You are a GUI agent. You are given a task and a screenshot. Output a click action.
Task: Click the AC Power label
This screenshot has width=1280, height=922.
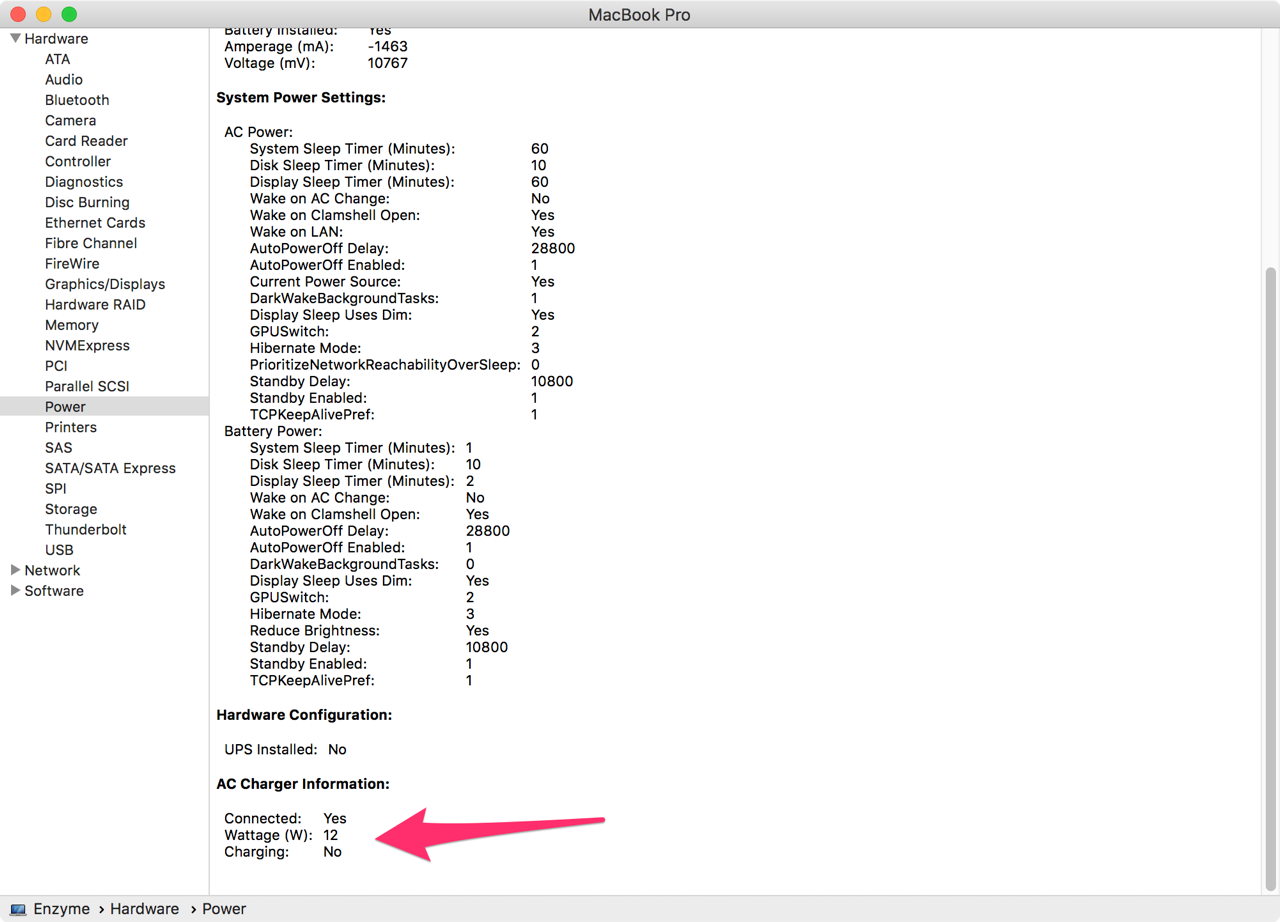[x=258, y=132]
